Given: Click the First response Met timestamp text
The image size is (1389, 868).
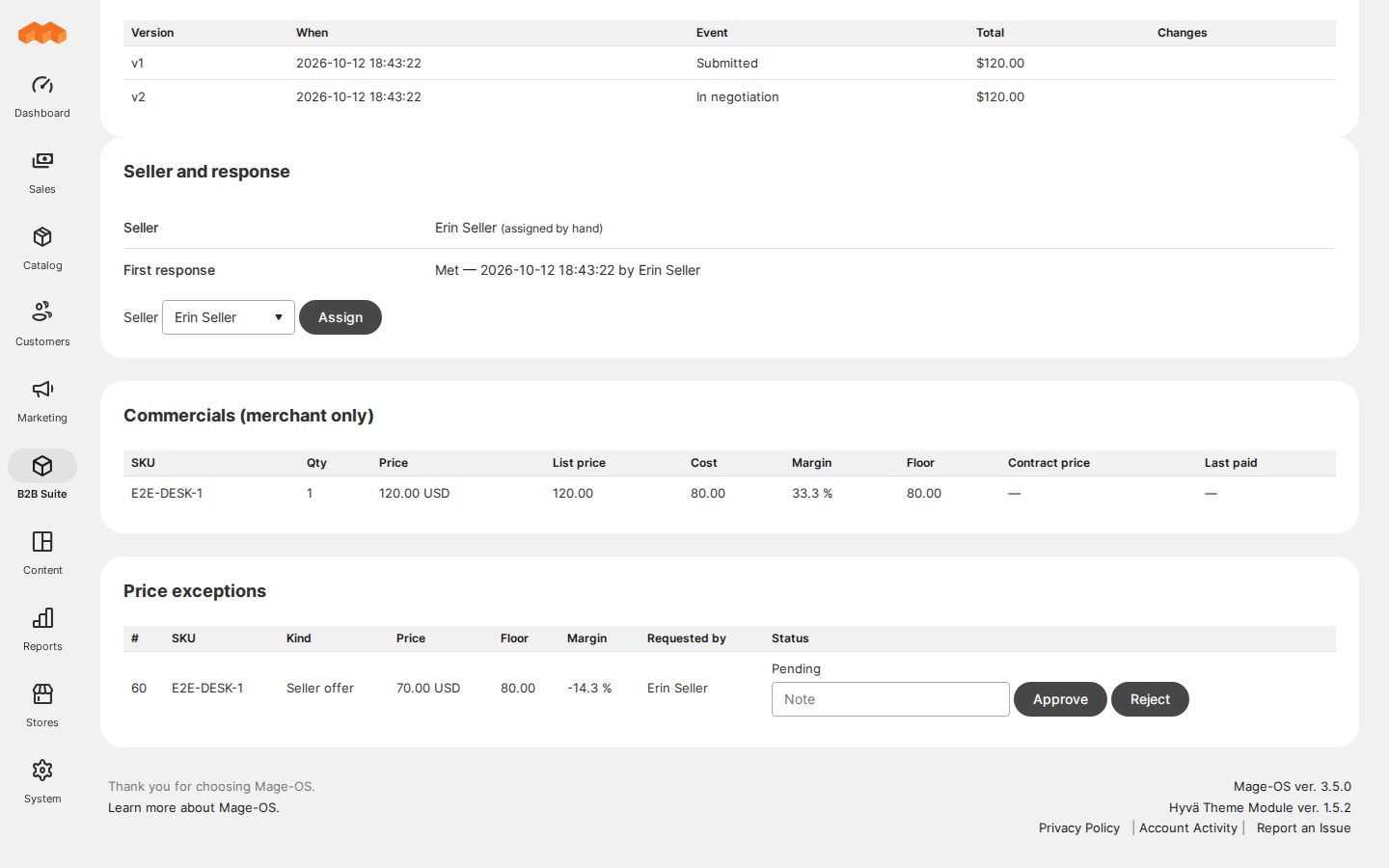Looking at the screenshot, I should point(567,271).
